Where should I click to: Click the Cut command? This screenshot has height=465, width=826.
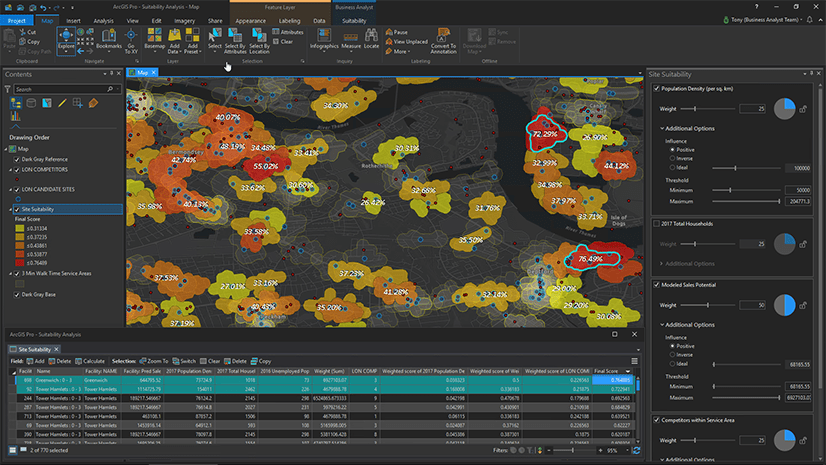click(28, 32)
